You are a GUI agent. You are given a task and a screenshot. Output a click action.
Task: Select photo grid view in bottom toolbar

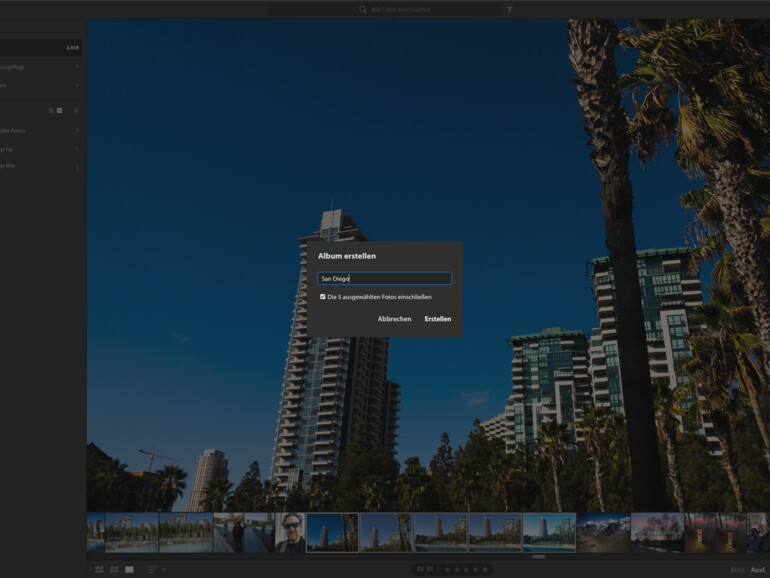tap(99, 569)
